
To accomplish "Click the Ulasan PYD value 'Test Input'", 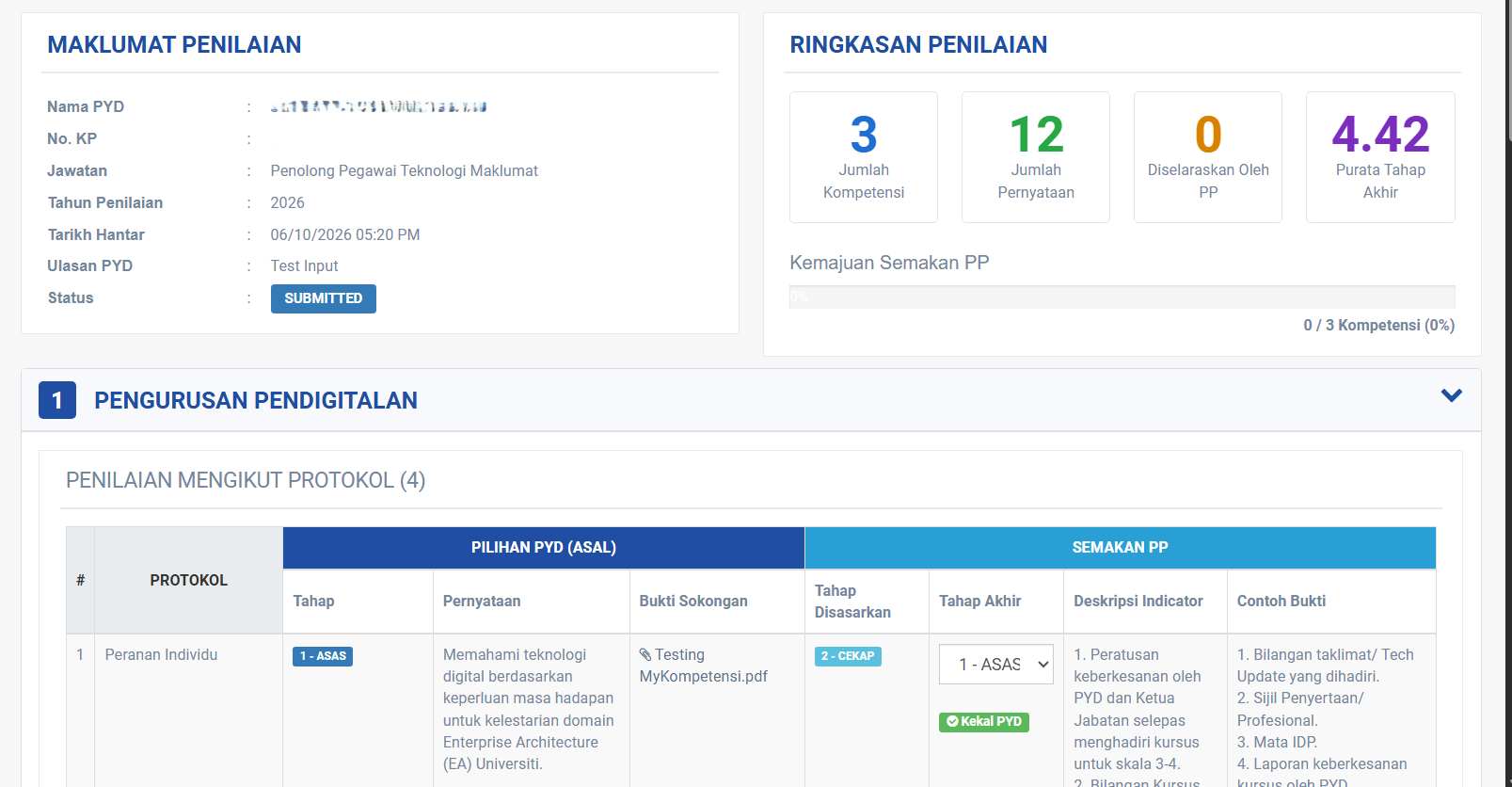I will pos(304,266).
